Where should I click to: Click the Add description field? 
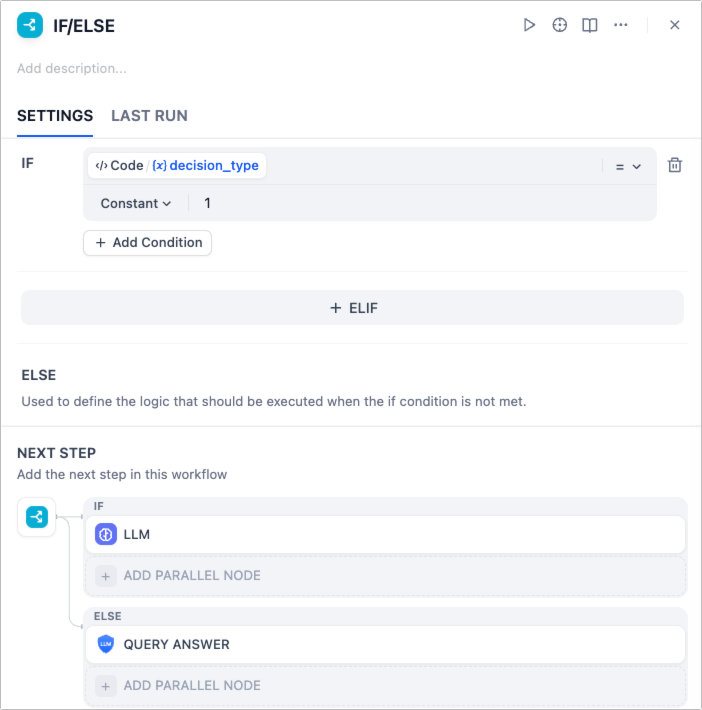[72, 69]
